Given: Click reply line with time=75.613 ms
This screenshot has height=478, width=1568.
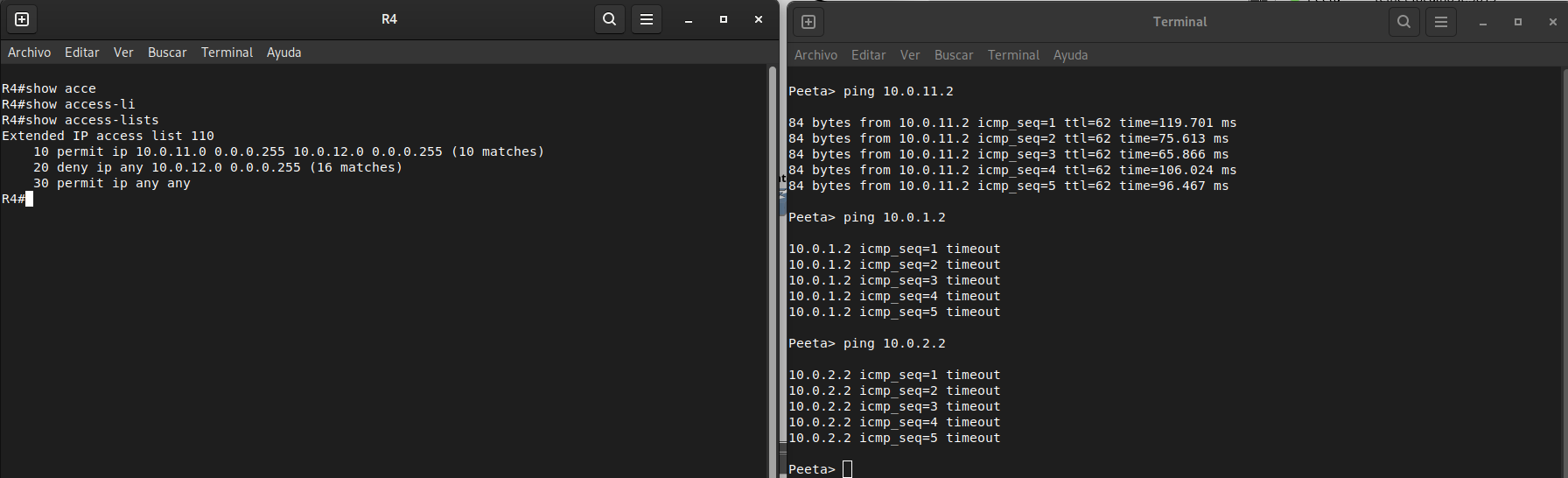Looking at the screenshot, I should (x=1009, y=138).
